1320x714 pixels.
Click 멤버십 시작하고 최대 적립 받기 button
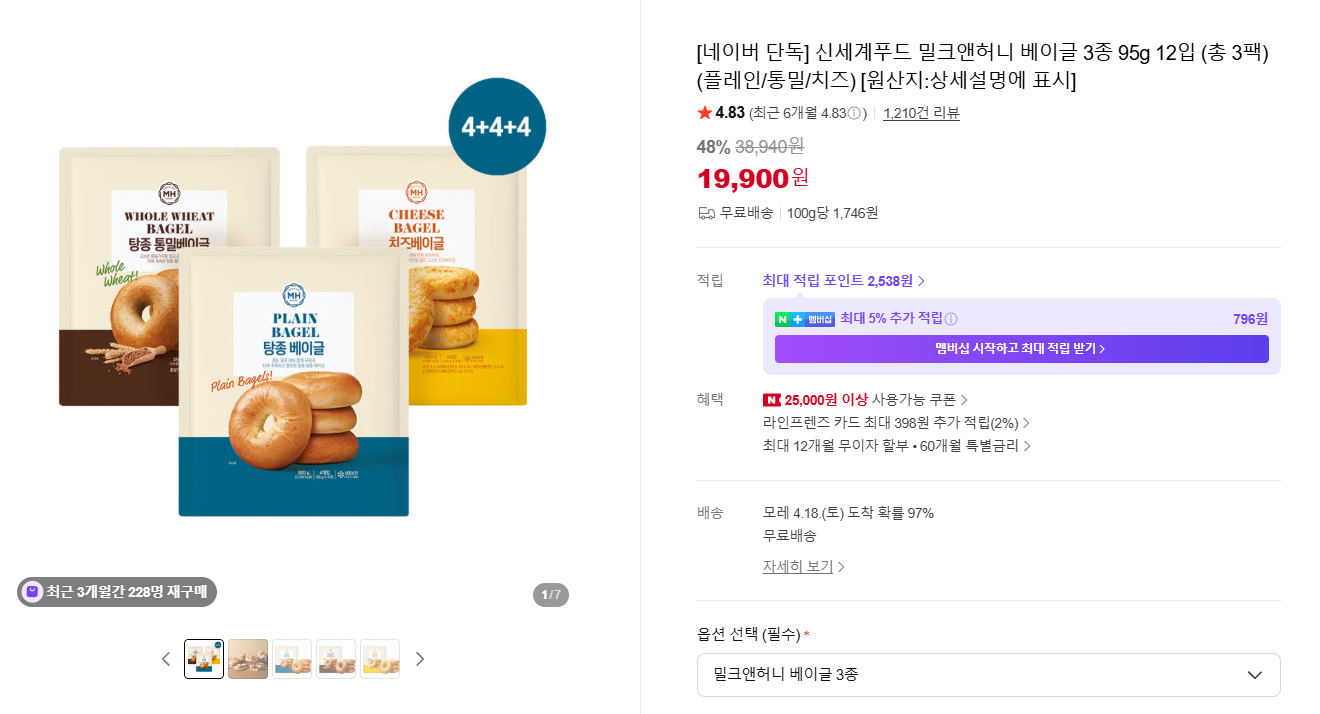pos(1021,349)
